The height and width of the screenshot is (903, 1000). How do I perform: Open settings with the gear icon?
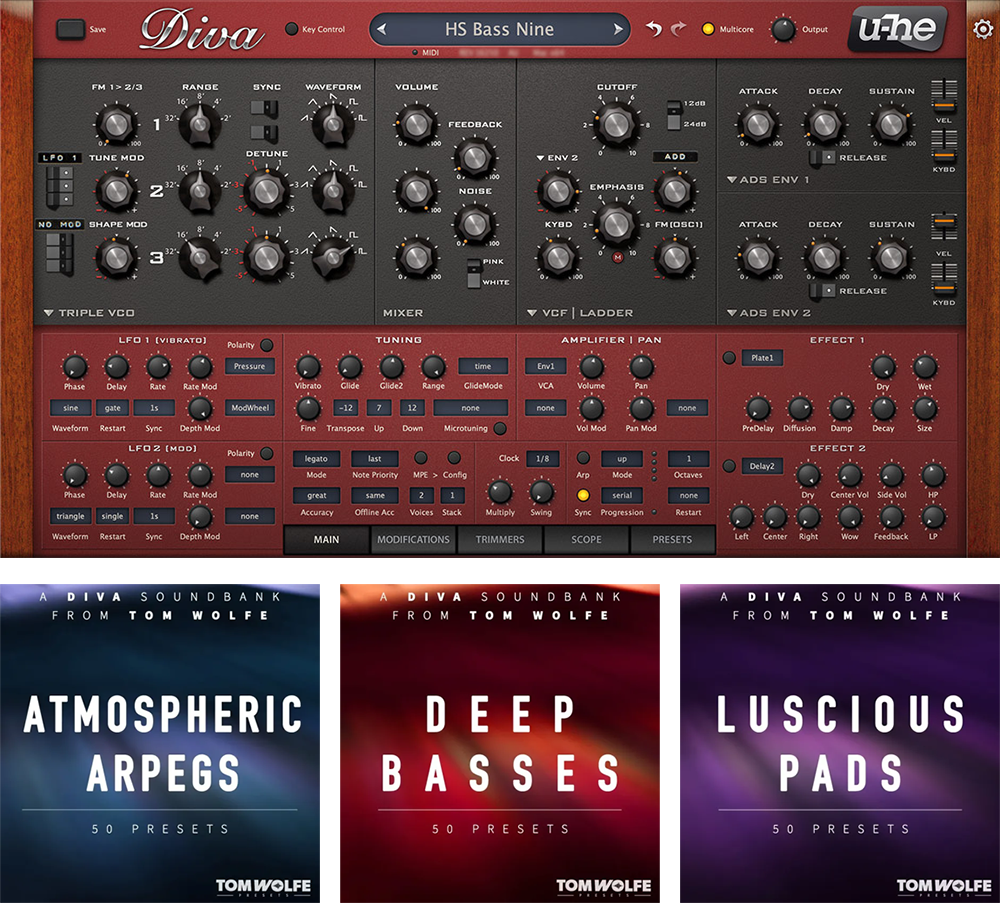tap(983, 29)
